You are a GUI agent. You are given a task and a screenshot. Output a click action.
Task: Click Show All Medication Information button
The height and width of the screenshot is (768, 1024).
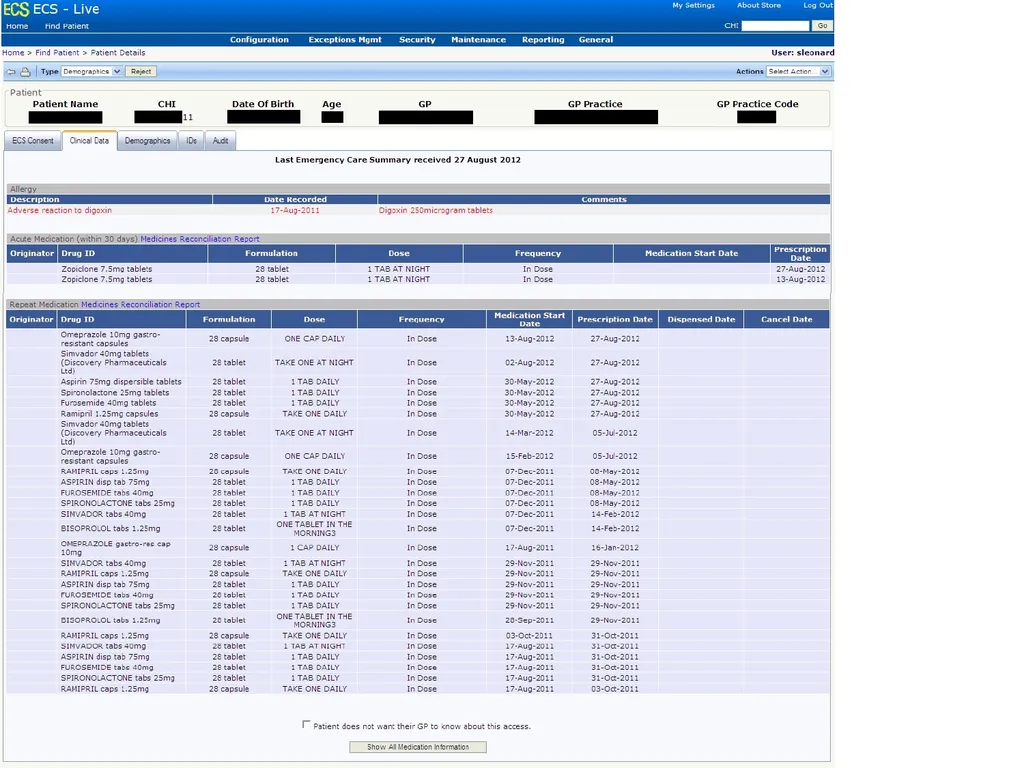click(x=418, y=746)
